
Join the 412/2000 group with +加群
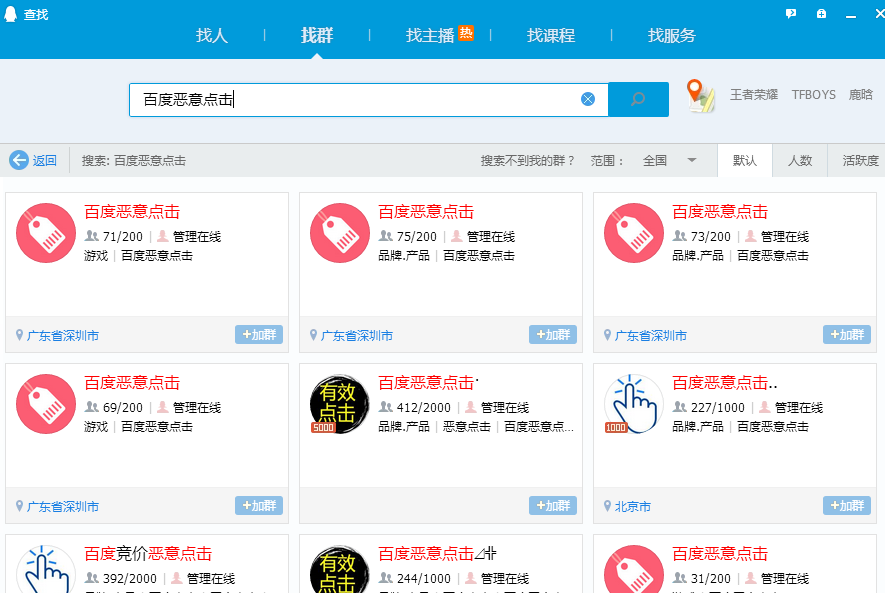click(x=553, y=506)
